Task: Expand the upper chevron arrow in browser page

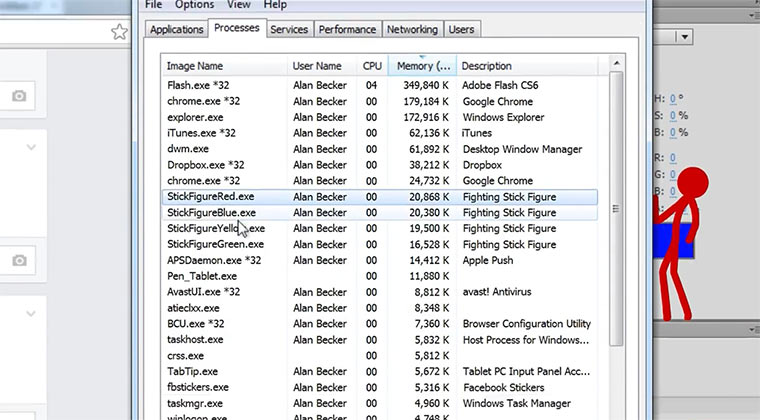Action: [x=30, y=148]
